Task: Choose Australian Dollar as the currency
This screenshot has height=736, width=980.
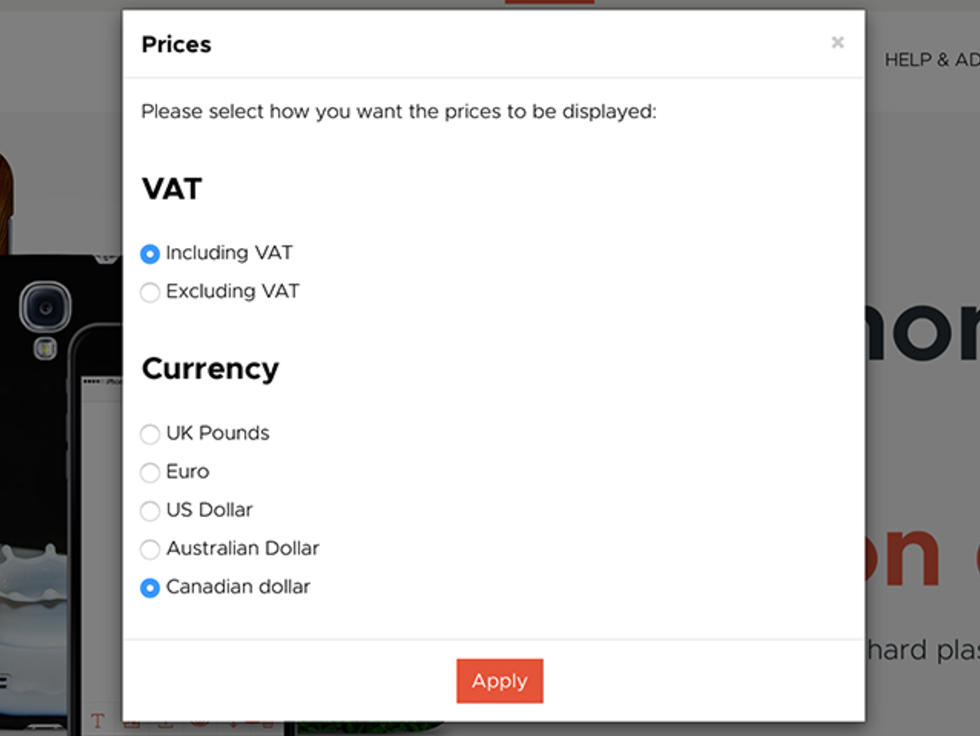Action: tap(150, 549)
